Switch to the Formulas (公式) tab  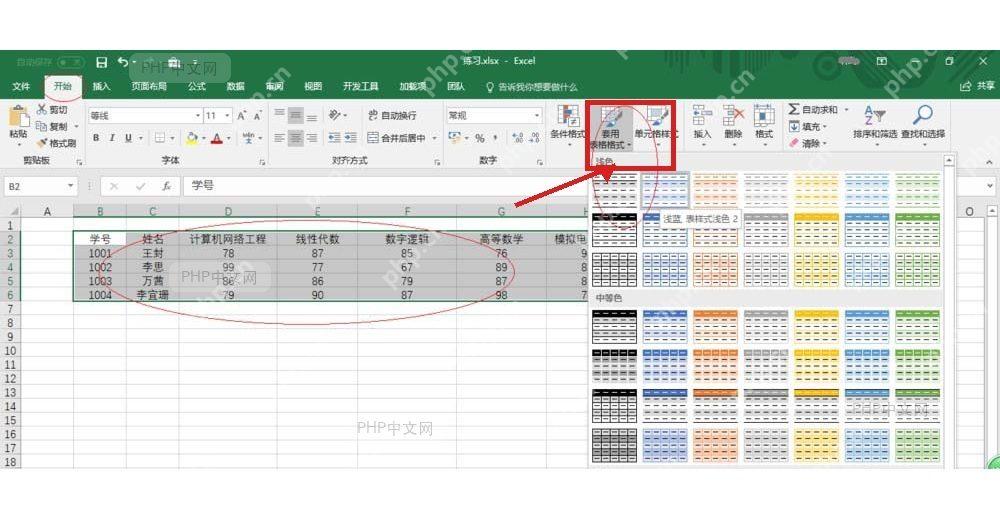click(x=196, y=86)
